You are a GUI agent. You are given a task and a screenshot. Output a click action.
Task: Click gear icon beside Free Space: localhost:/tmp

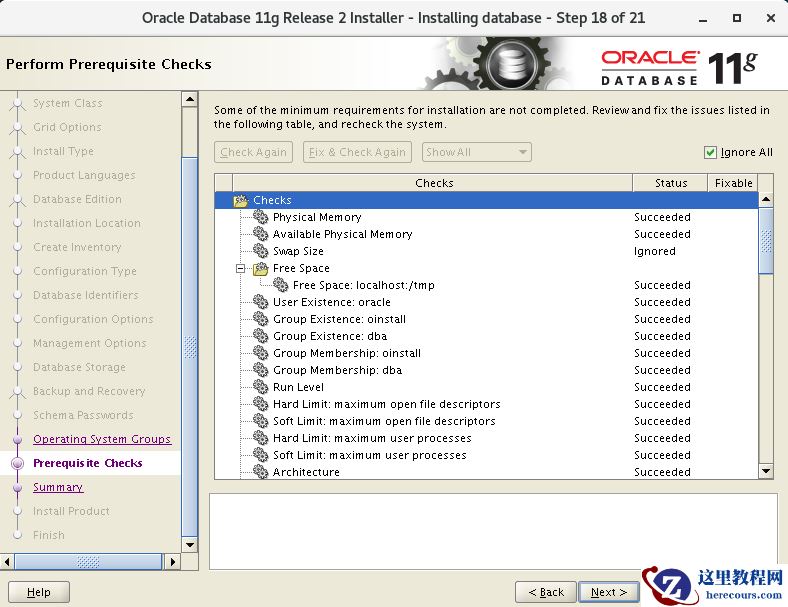(x=280, y=285)
